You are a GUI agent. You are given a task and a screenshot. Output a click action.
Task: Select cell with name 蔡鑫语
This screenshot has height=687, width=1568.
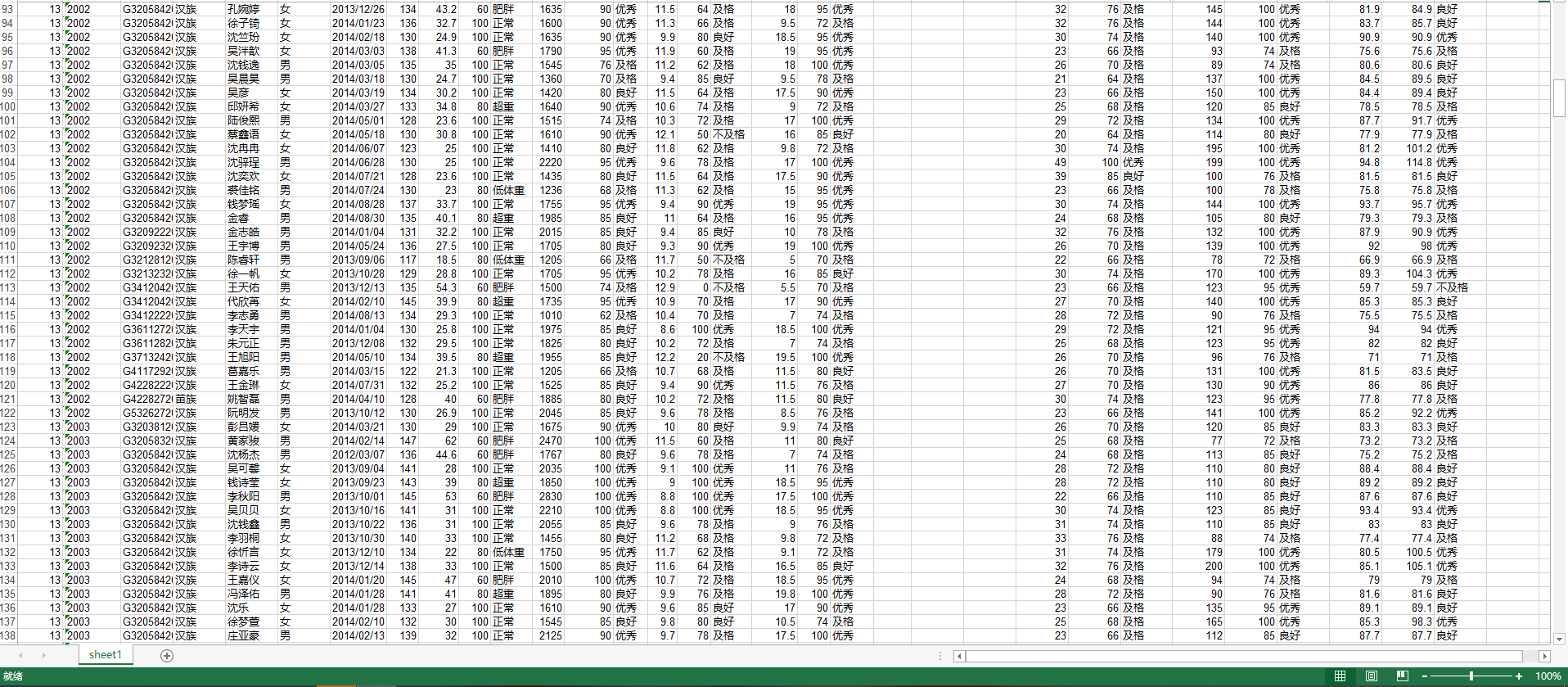tap(250, 134)
